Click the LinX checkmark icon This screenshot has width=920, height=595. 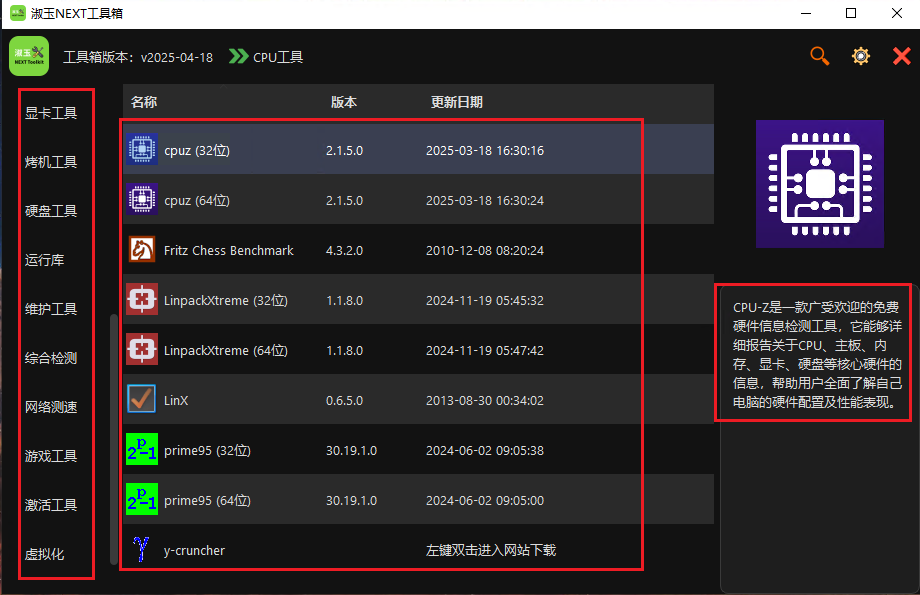click(142, 400)
